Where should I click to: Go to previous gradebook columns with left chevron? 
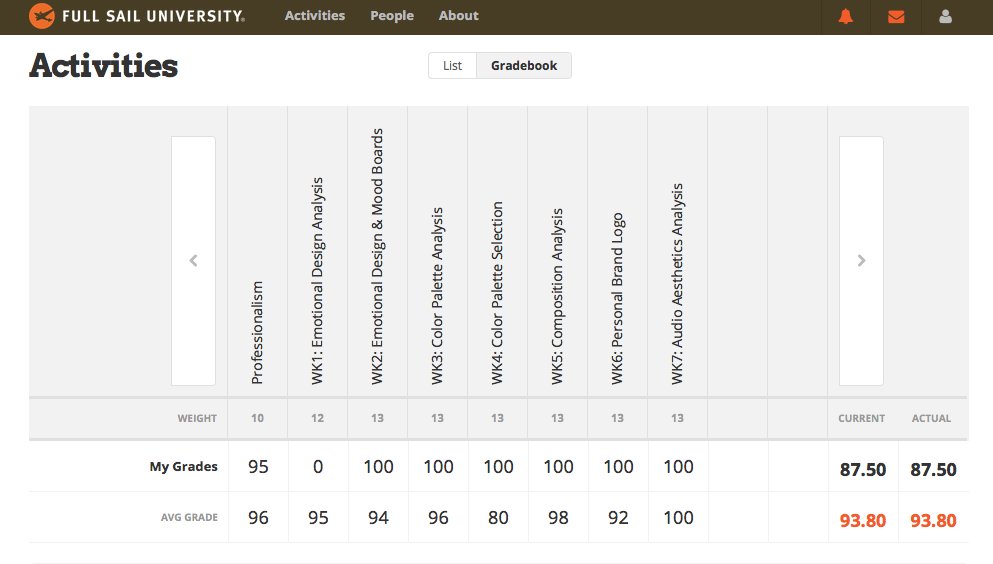pyautogui.click(x=193, y=261)
